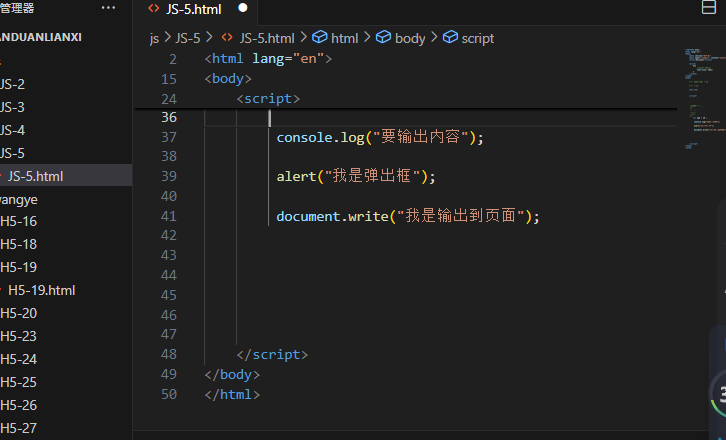726x440 pixels.
Task: Expand the H5-16 folder
Action: 18,222
